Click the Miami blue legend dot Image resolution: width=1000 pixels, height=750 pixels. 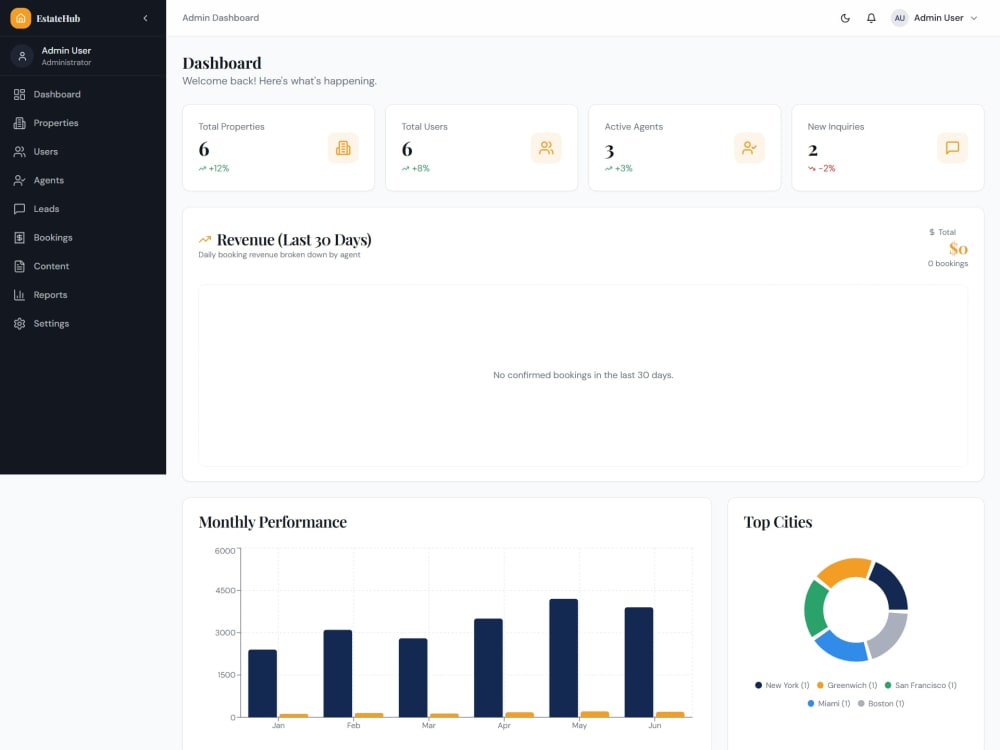(811, 703)
